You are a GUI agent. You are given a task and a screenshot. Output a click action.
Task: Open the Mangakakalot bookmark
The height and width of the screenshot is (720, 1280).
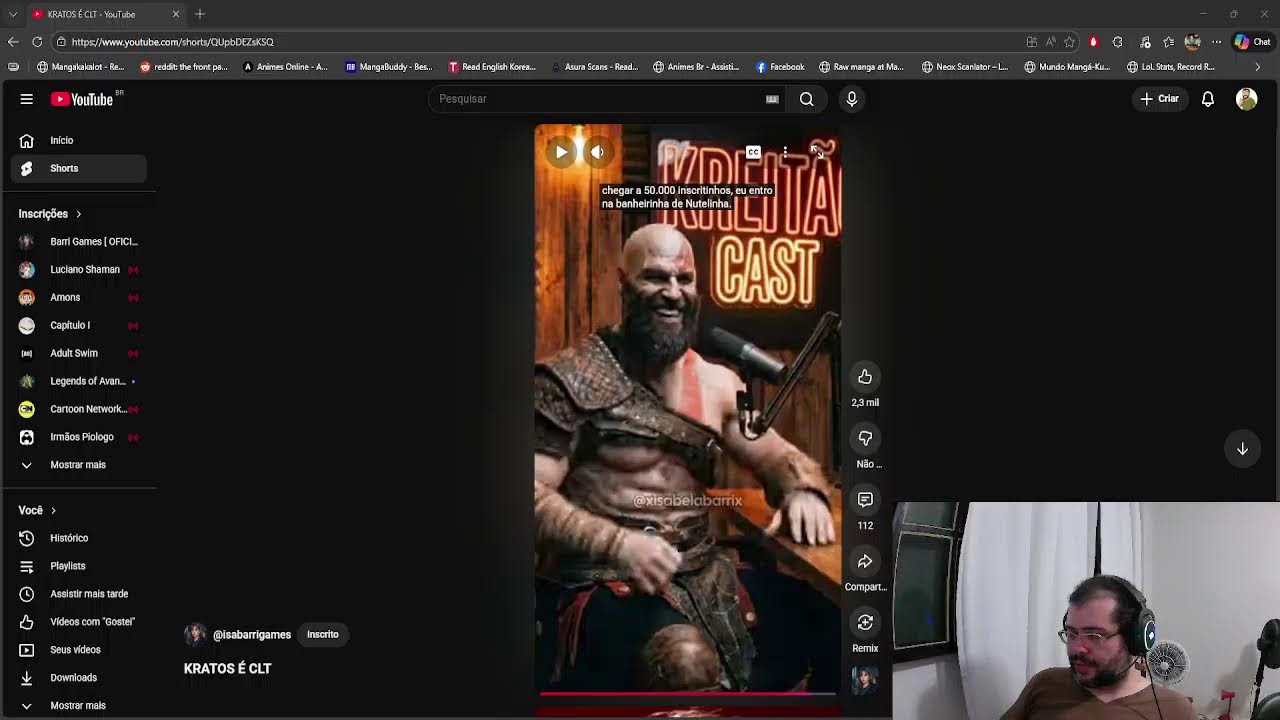coord(80,67)
